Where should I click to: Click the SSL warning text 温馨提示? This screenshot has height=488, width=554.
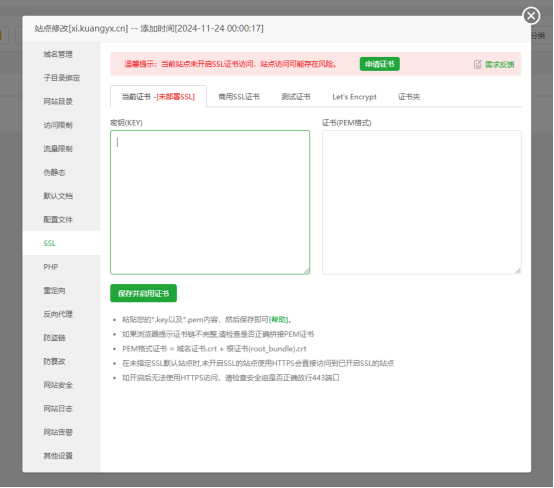[x=230, y=64]
